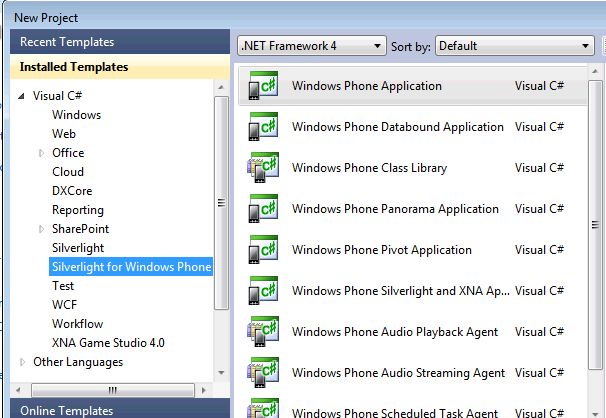Viewport: 606px width, 418px height.
Task: Click tree panel scroll up arrow
Action: coord(221,87)
